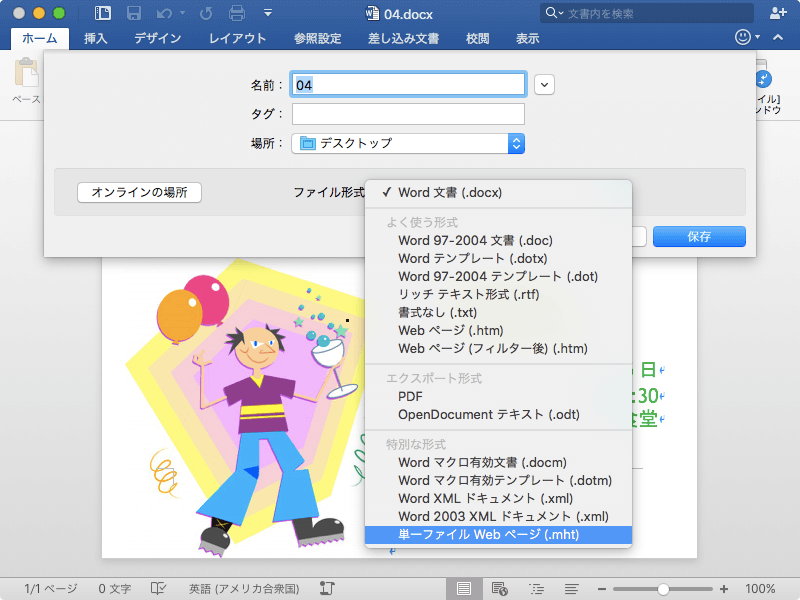Image resolution: width=800 pixels, height=600 pixels.
Task: Expand the save dialog with chevron button
Action: 544,85
